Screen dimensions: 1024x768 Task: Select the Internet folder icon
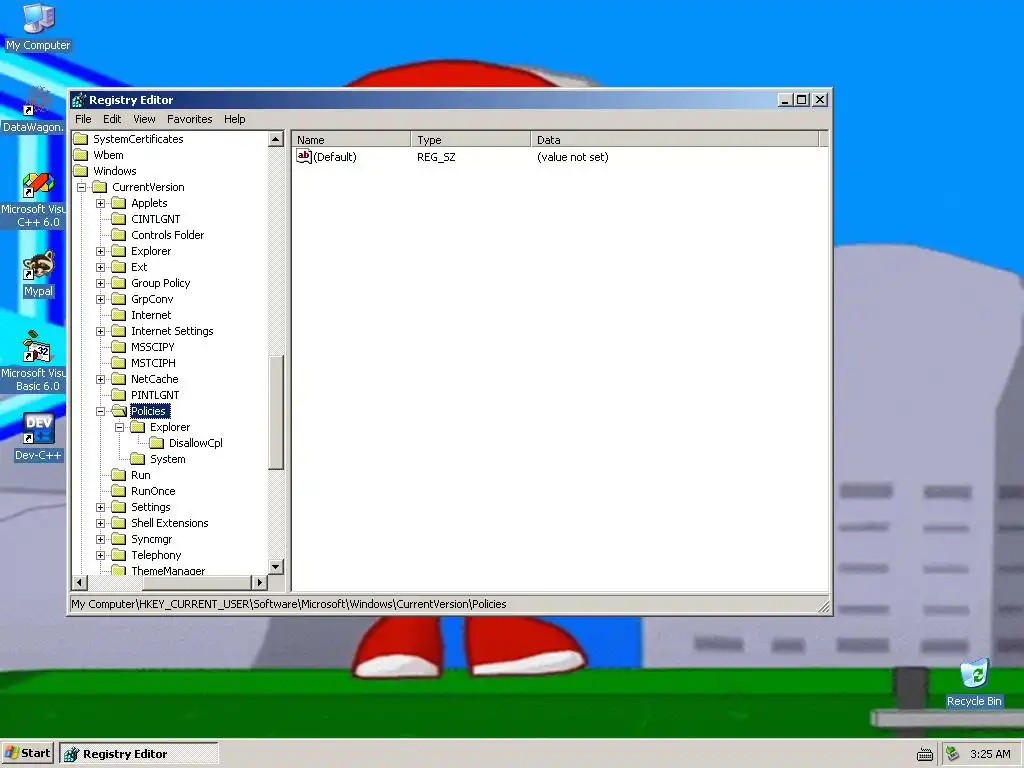pyautogui.click(x=118, y=315)
